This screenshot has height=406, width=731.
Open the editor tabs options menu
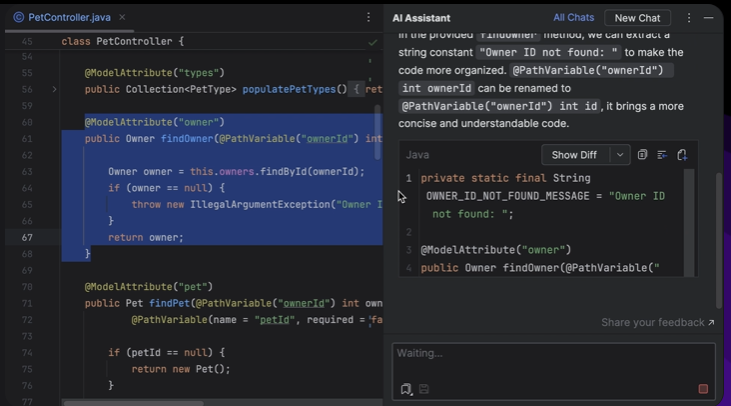pyautogui.click(x=368, y=17)
